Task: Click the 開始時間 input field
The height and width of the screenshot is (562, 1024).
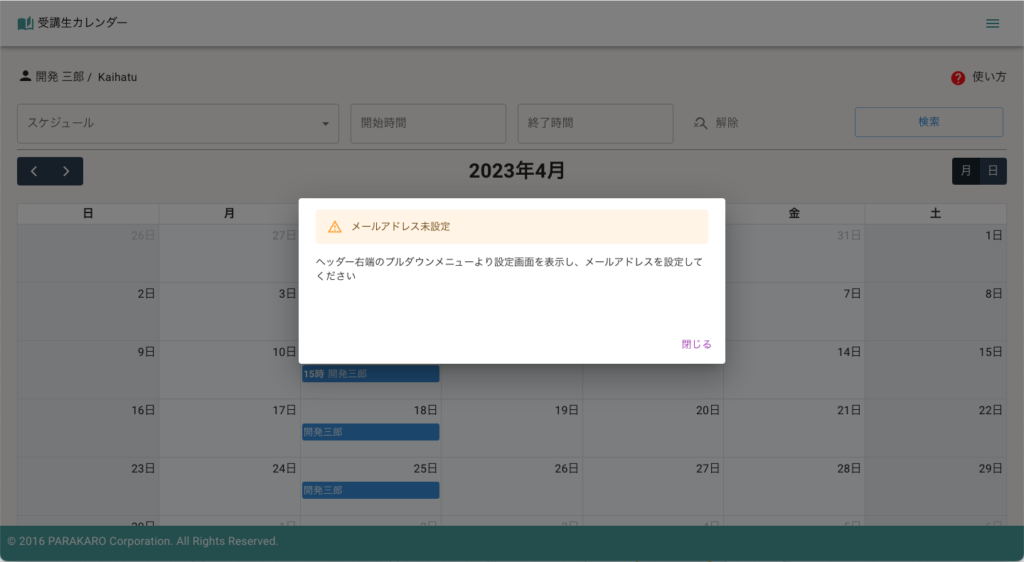Action: pos(427,123)
